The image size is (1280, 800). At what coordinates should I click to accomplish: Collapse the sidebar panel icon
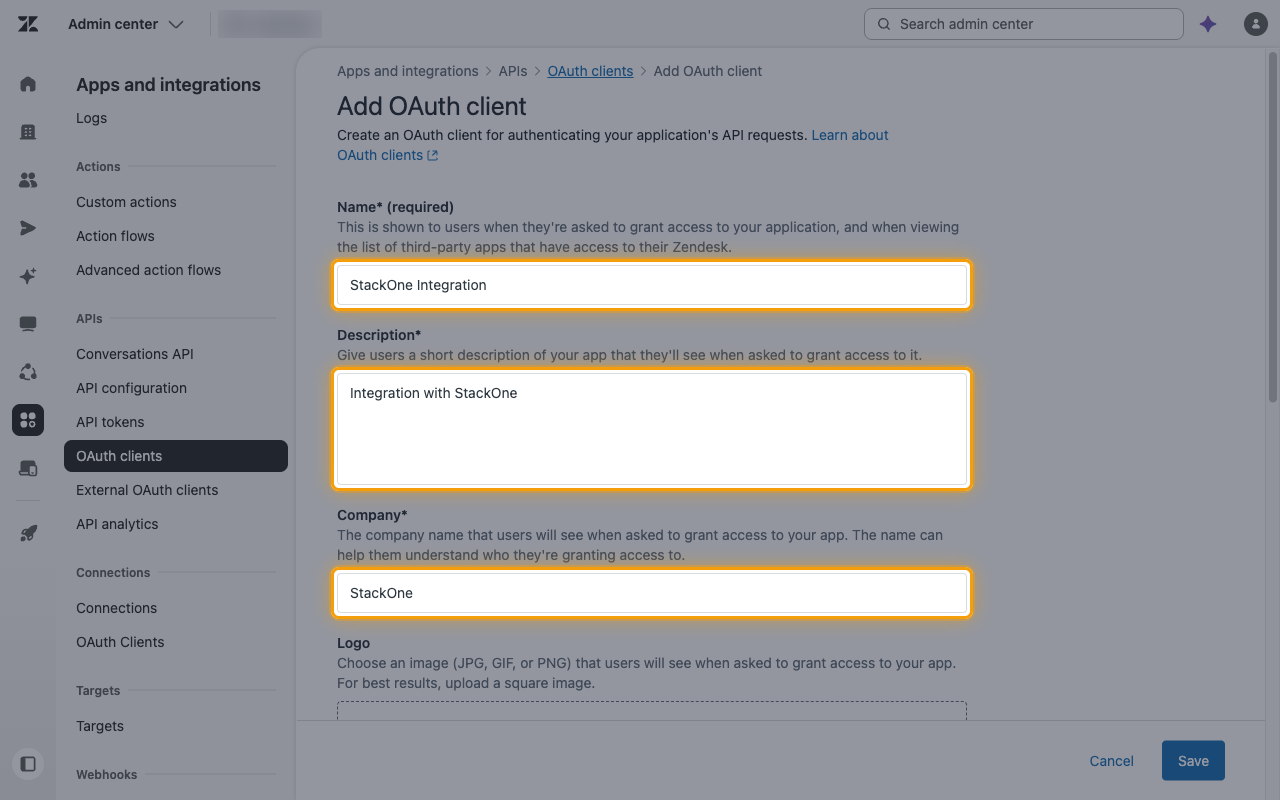(x=28, y=764)
